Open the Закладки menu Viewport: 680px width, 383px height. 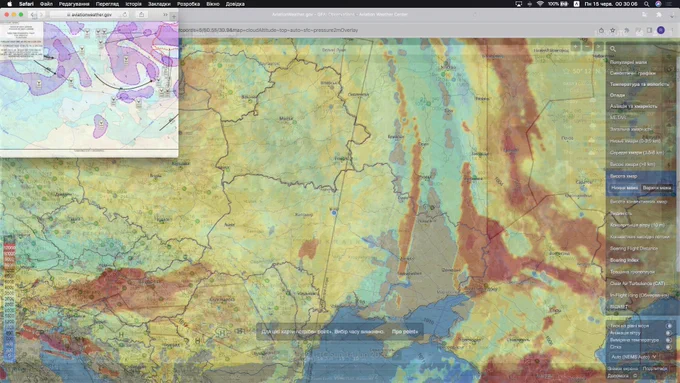tap(159, 4)
